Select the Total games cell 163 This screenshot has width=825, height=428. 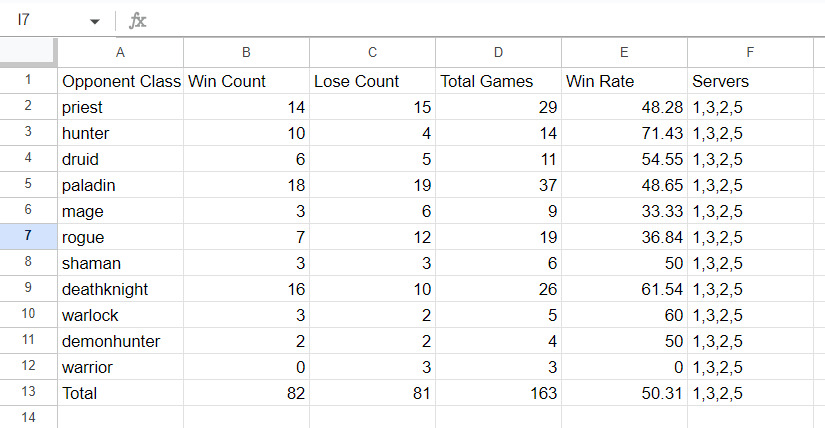tap(498, 393)
